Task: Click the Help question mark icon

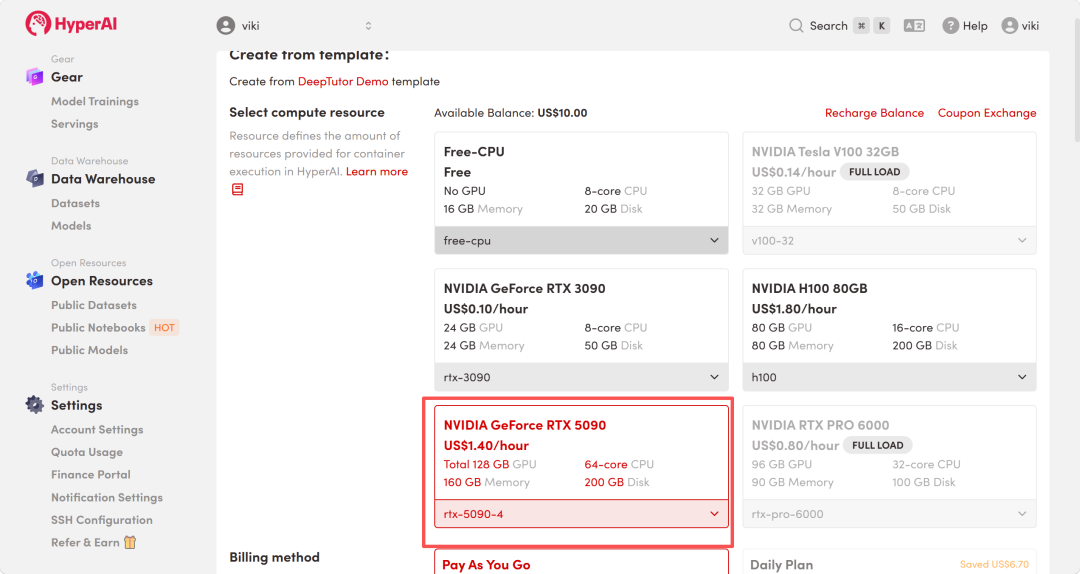Action: click(951, 25)
